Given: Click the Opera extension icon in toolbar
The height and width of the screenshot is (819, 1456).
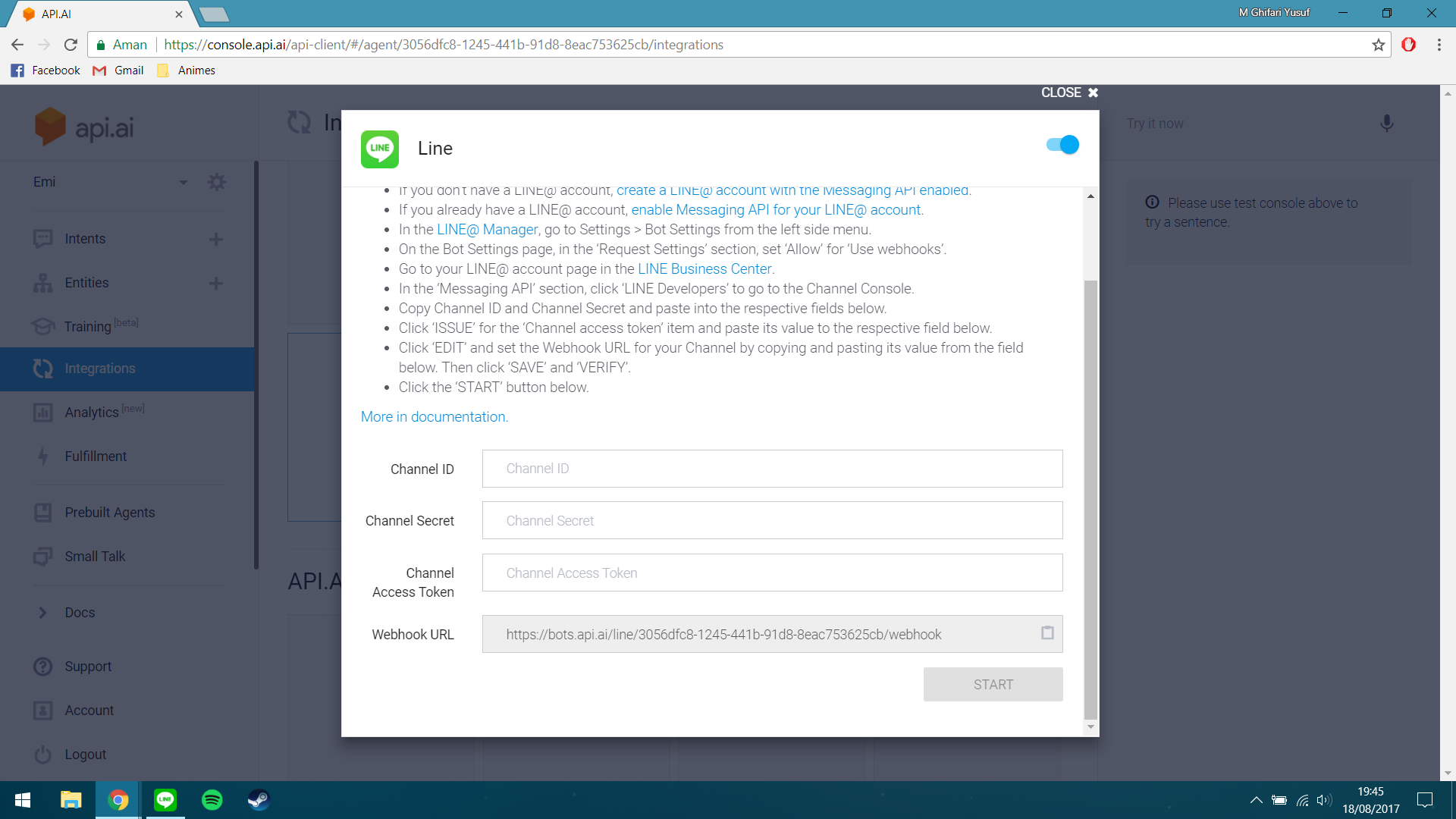Looking at the screenshot, I should [1408, 45].
